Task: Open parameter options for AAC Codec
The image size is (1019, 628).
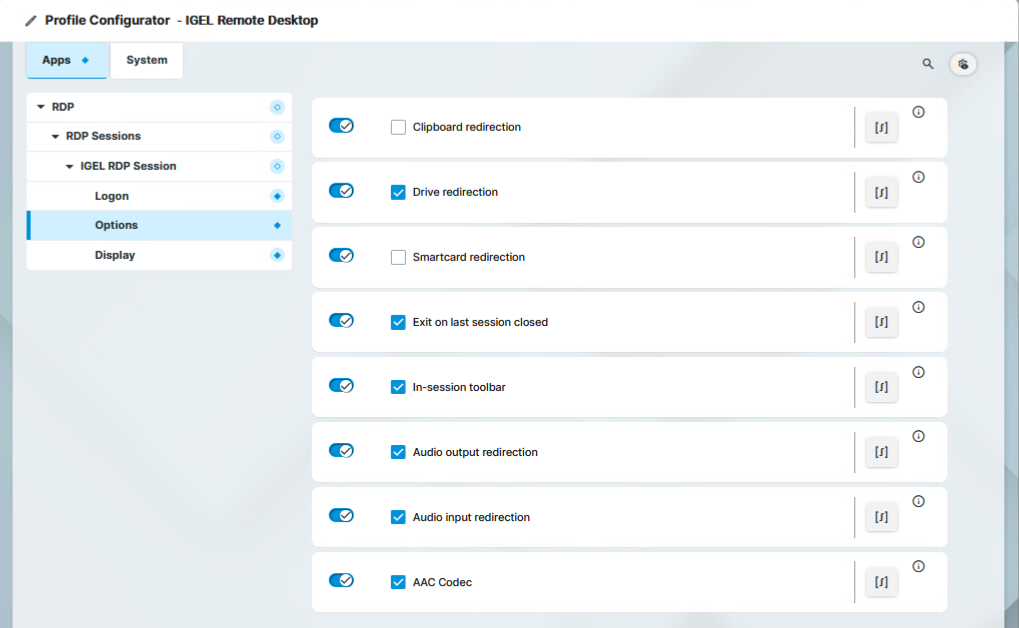Action: coord(881,581)
